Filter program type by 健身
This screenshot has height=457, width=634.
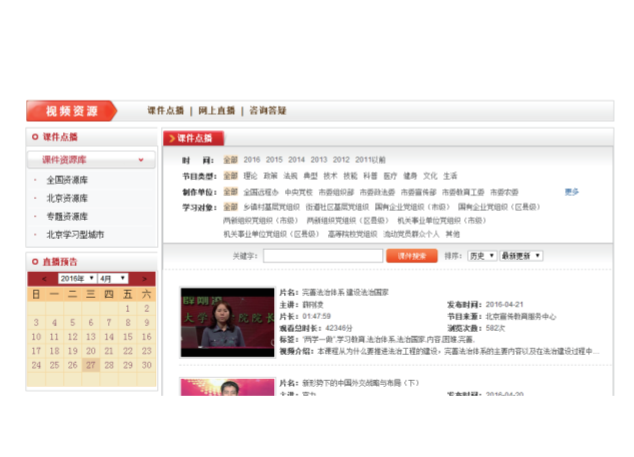(x=410, y=176)
